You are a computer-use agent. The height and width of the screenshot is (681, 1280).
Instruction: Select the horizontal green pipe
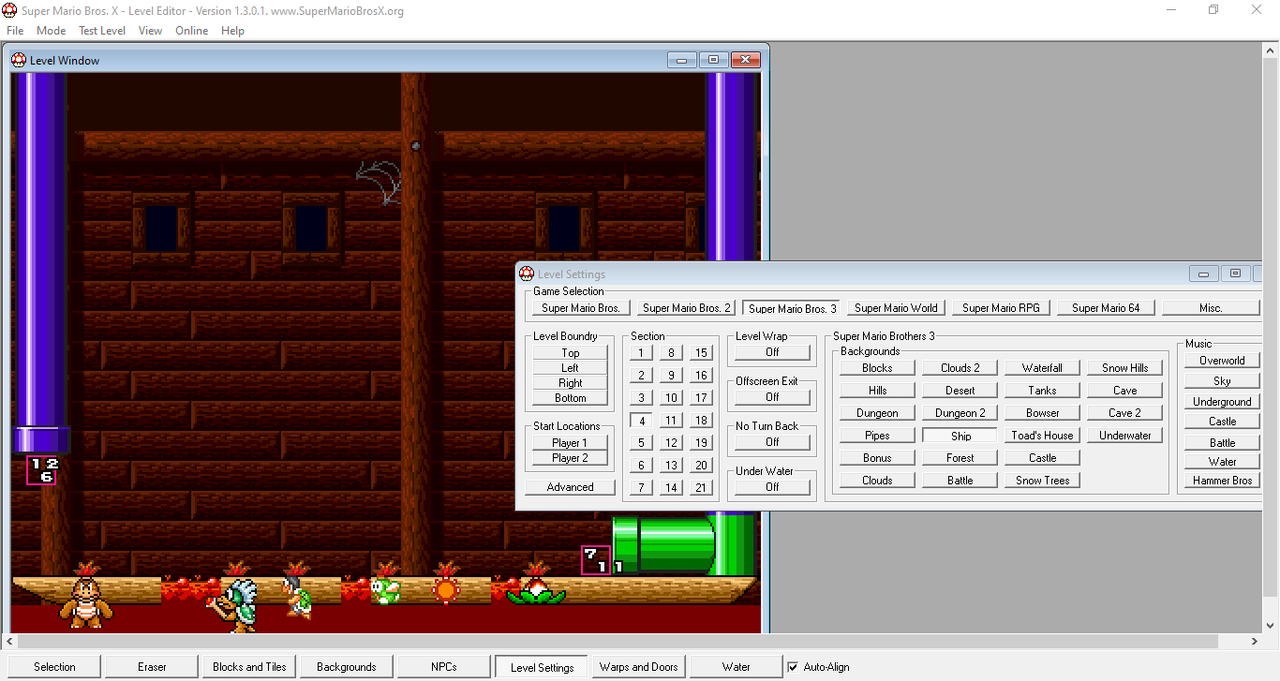[x=665, y=544]
